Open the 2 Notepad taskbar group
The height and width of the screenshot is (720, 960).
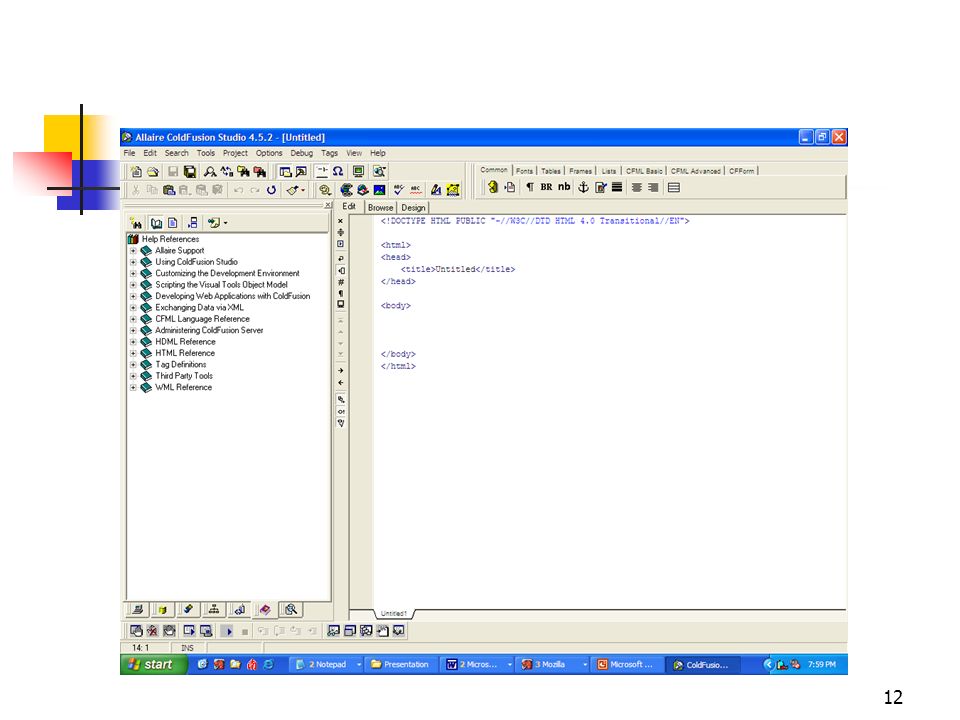[328, 664]
